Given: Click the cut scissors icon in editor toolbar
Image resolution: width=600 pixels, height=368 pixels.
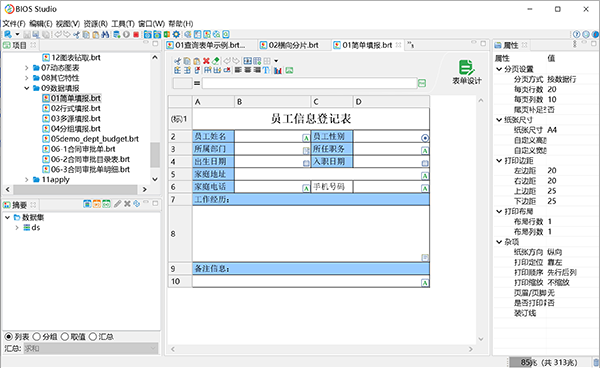Looking at the screenshot, I should [177, 61].
